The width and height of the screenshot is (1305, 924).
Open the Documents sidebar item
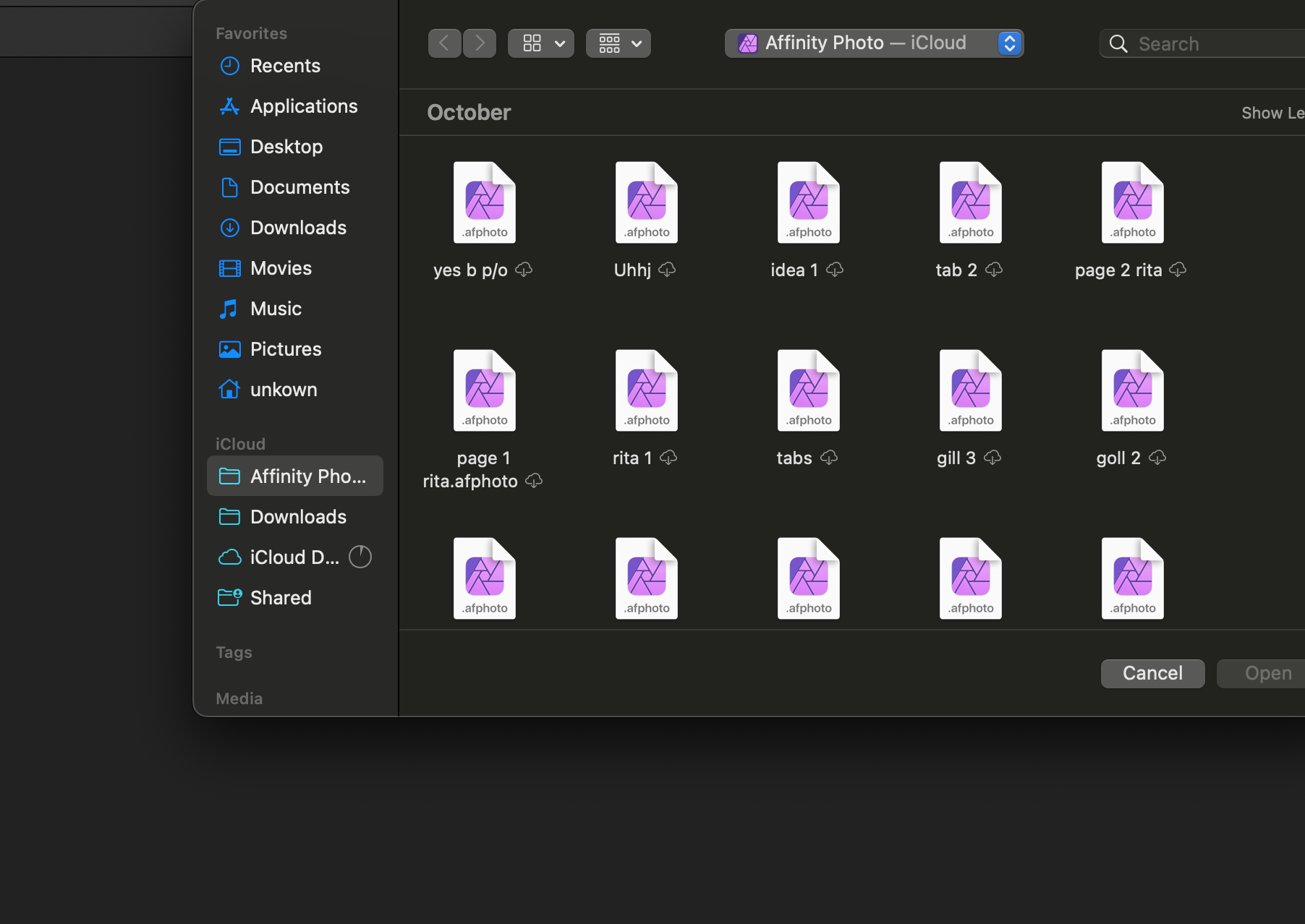pos(294,187)
